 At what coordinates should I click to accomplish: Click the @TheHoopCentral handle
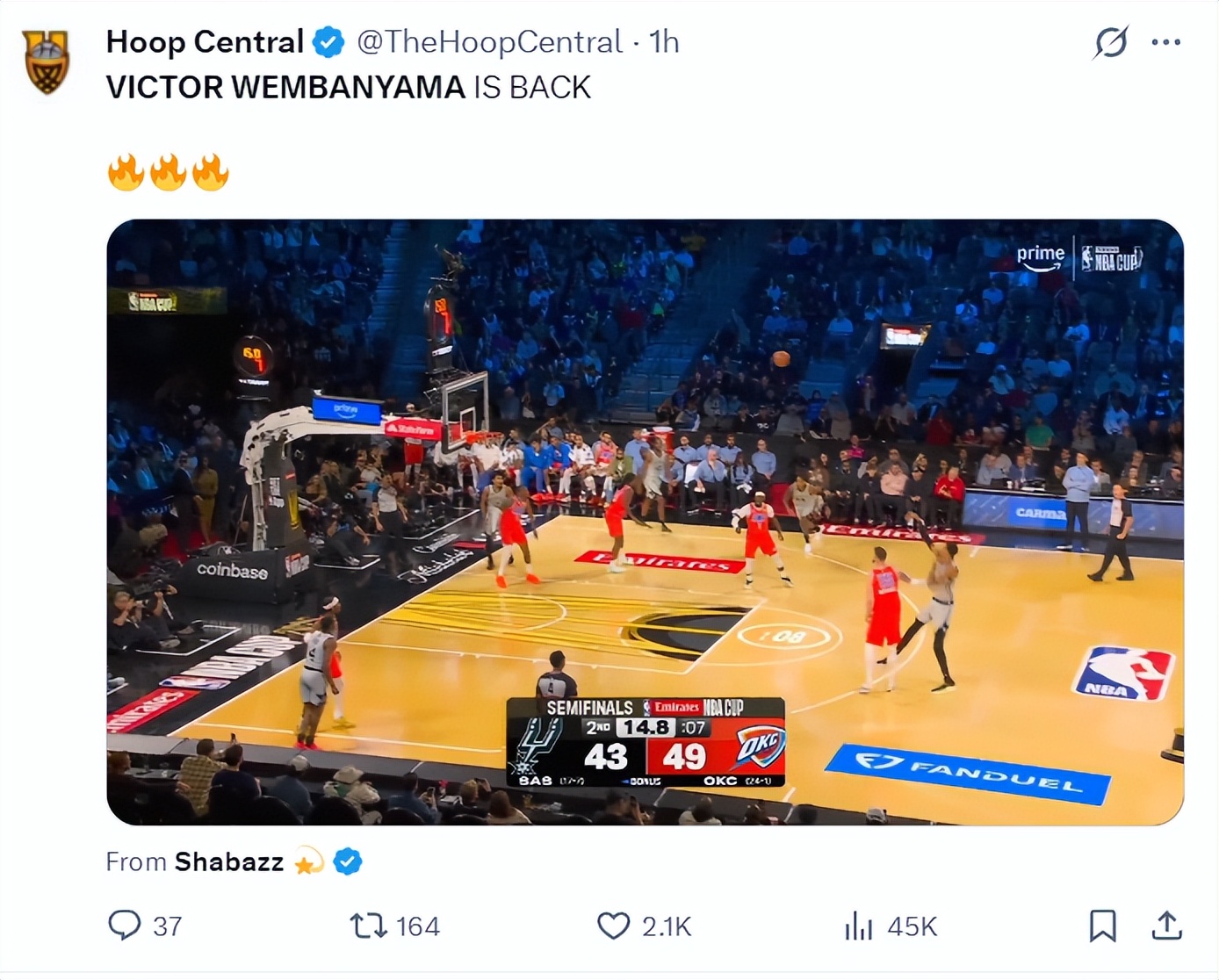pyautogui.click(x=489, y=42)
